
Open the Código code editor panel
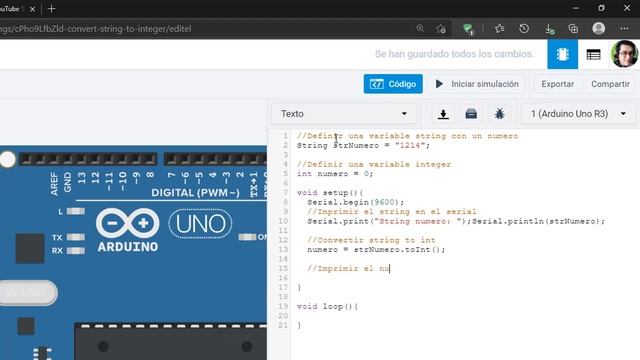click(x=393, y=84)
